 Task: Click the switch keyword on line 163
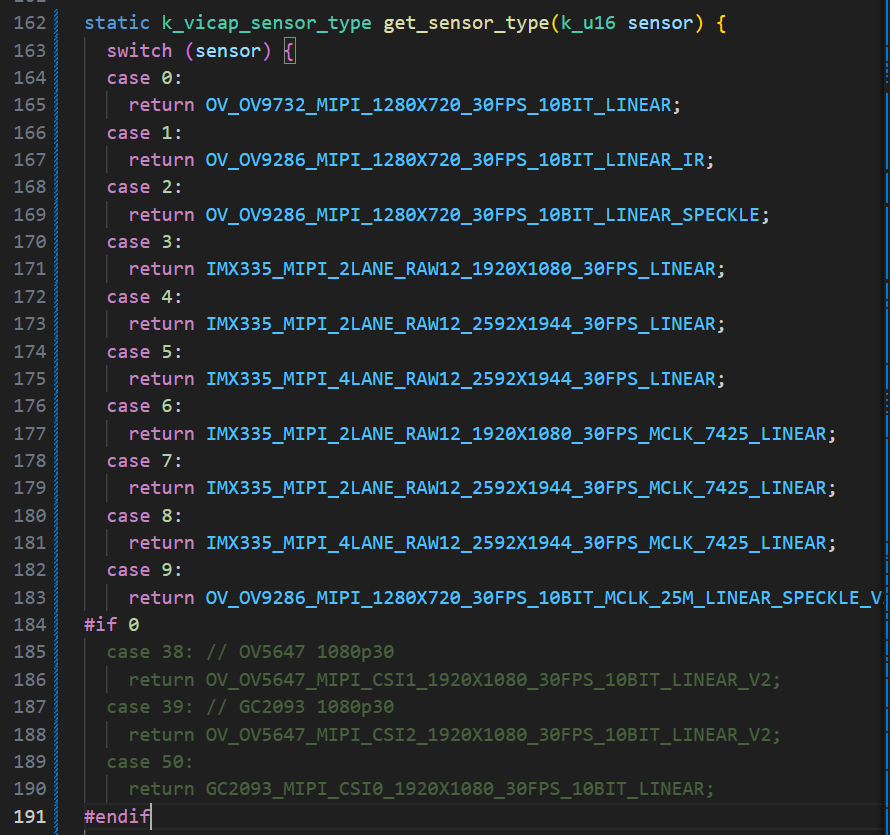click(x=139, y=51)
